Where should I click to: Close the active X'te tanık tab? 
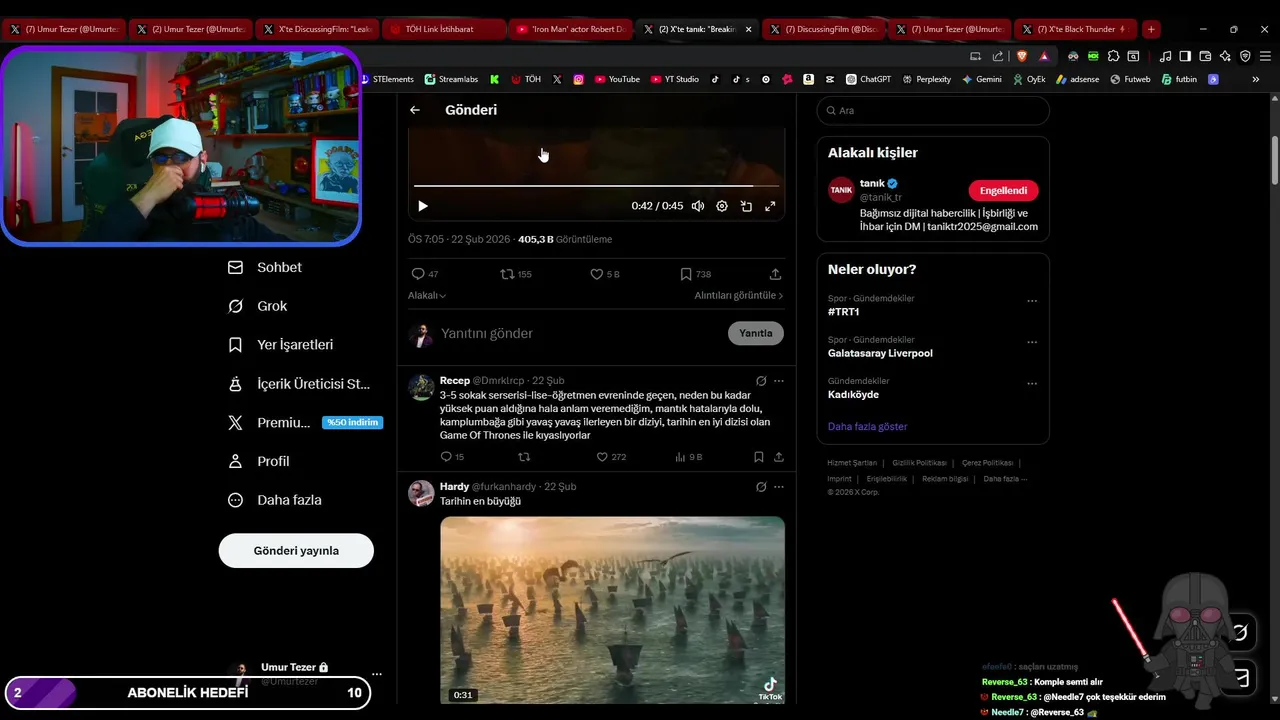point(748,29)
